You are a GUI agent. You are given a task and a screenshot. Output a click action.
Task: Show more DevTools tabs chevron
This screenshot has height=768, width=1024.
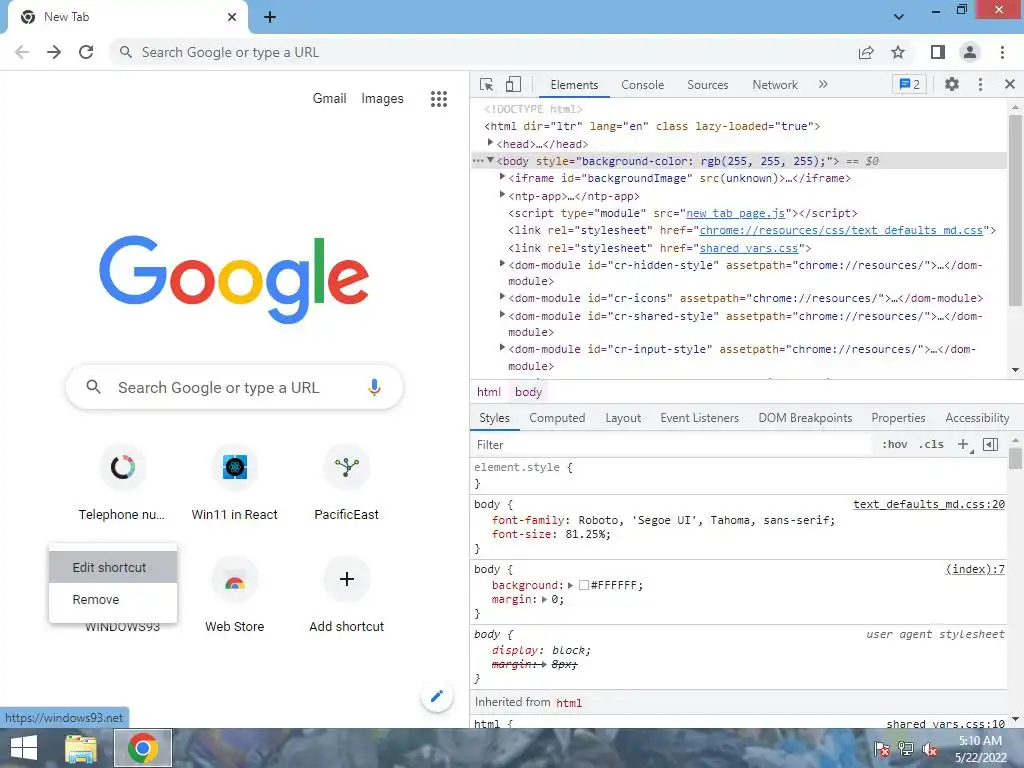(x=823, y=84)
